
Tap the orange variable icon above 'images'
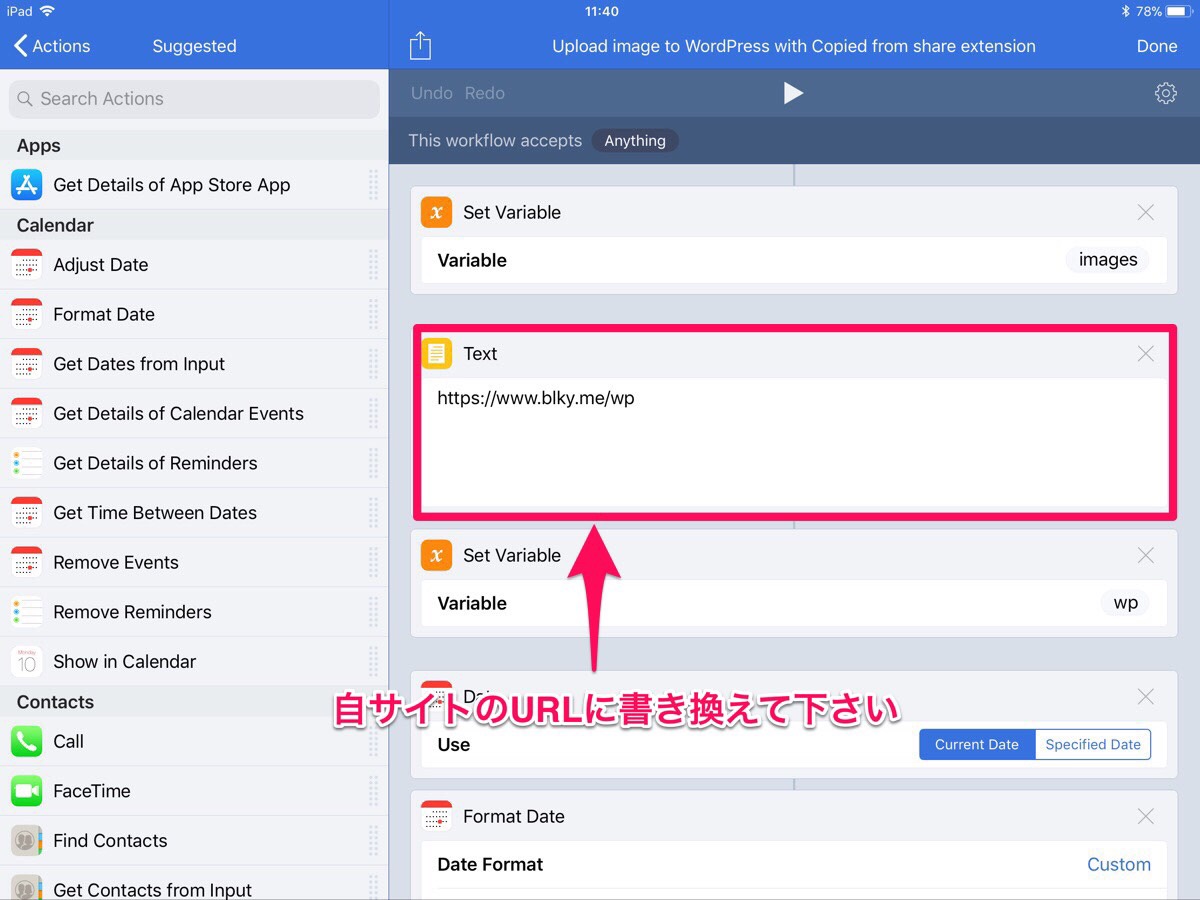437,212
